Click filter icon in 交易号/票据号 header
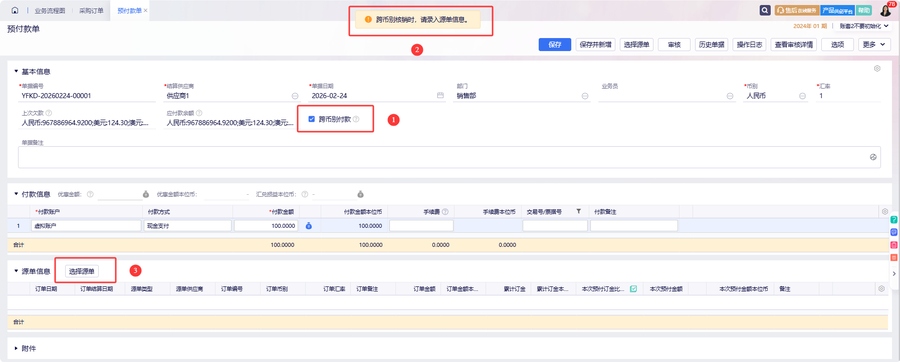This screenshot has height=362, width=900. click(579, 212)
